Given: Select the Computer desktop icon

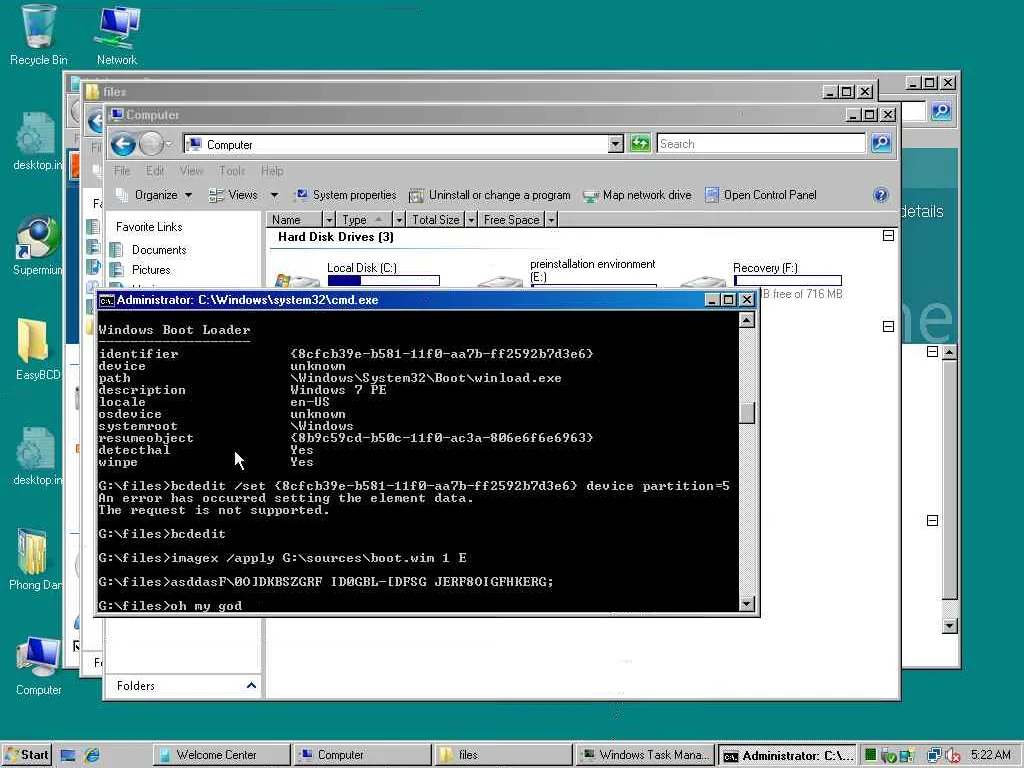Looking at the screenshot, I should pos(38,665).
